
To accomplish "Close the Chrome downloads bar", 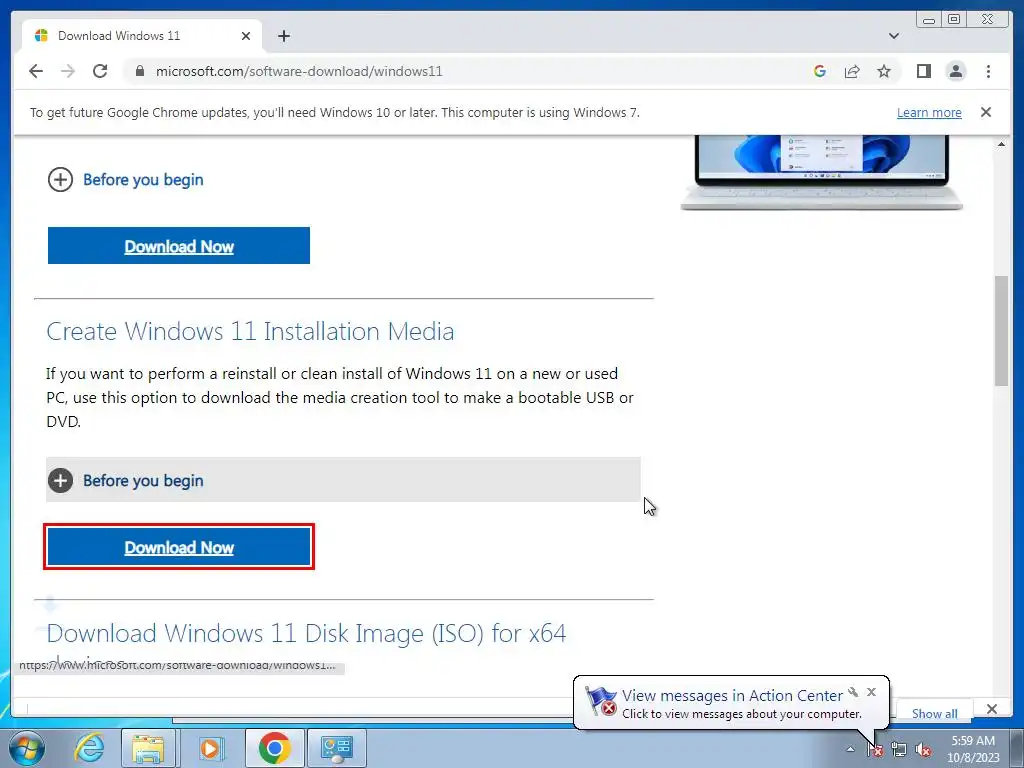I will [992, 709].
